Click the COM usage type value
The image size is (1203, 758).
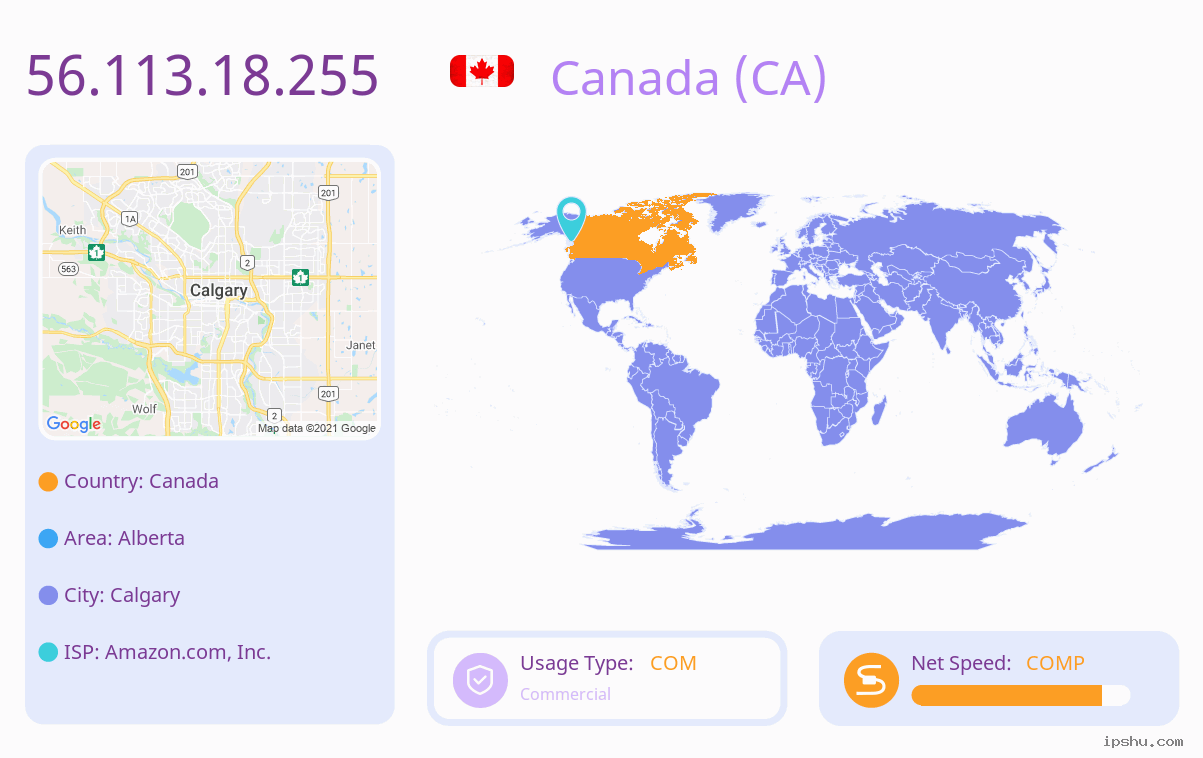point(673,663)
